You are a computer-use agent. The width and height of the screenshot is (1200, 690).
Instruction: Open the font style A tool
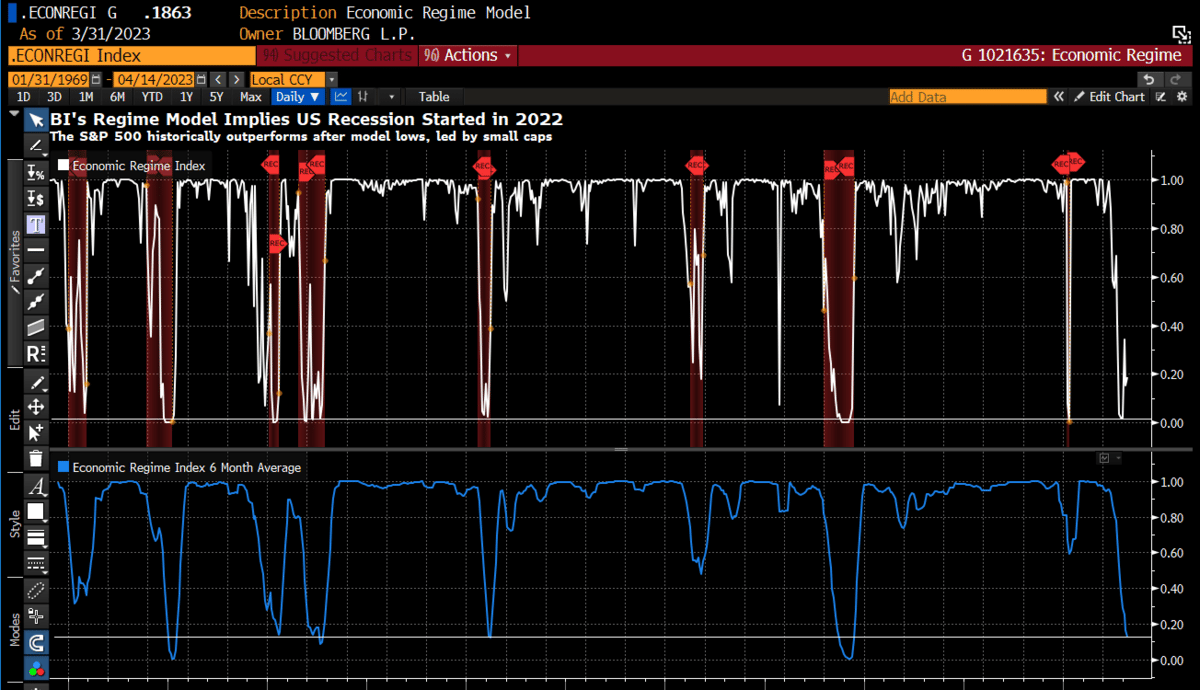pyautogui.click(x=36, y=487)
